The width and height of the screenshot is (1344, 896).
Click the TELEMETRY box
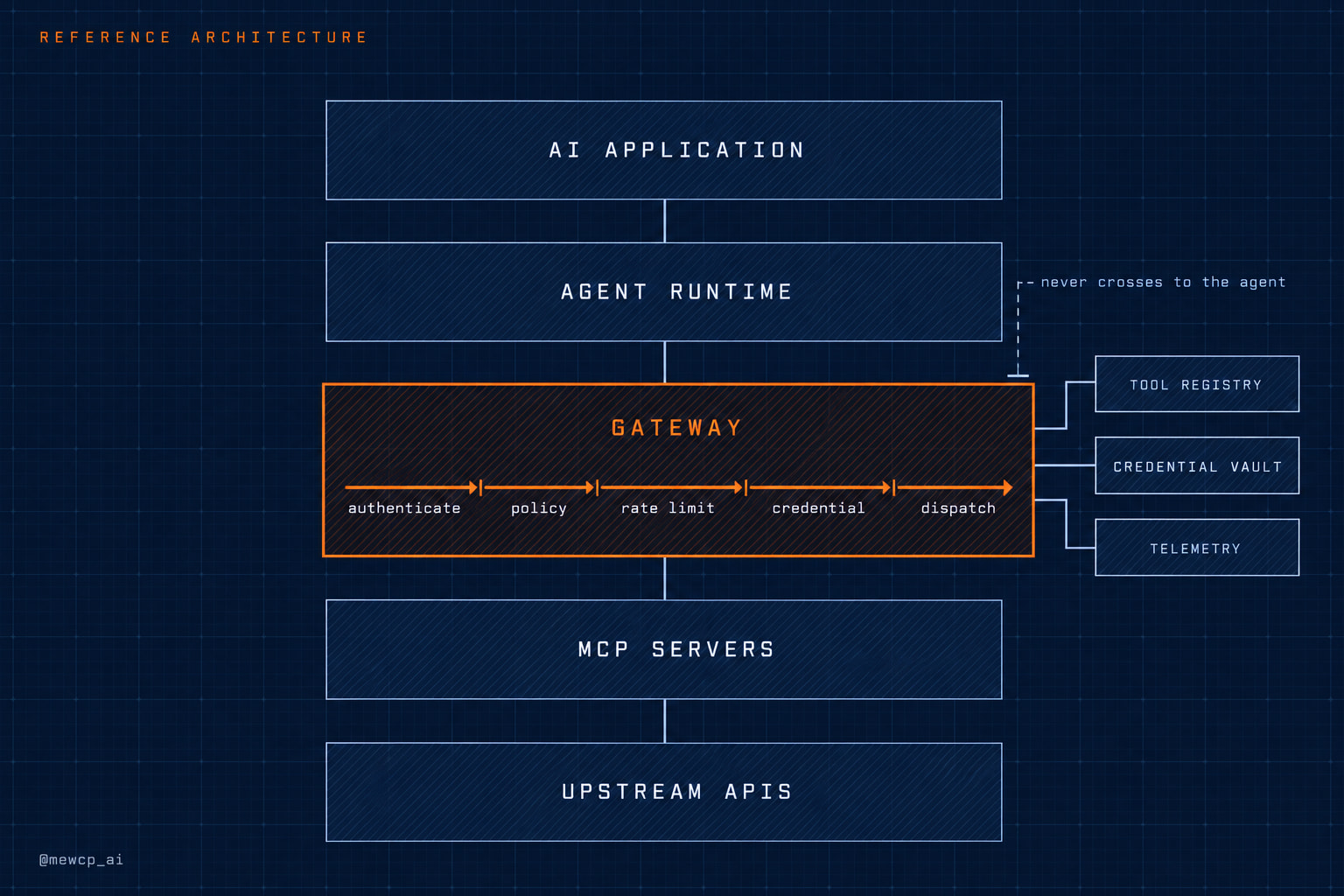(x=1197, y=548)
